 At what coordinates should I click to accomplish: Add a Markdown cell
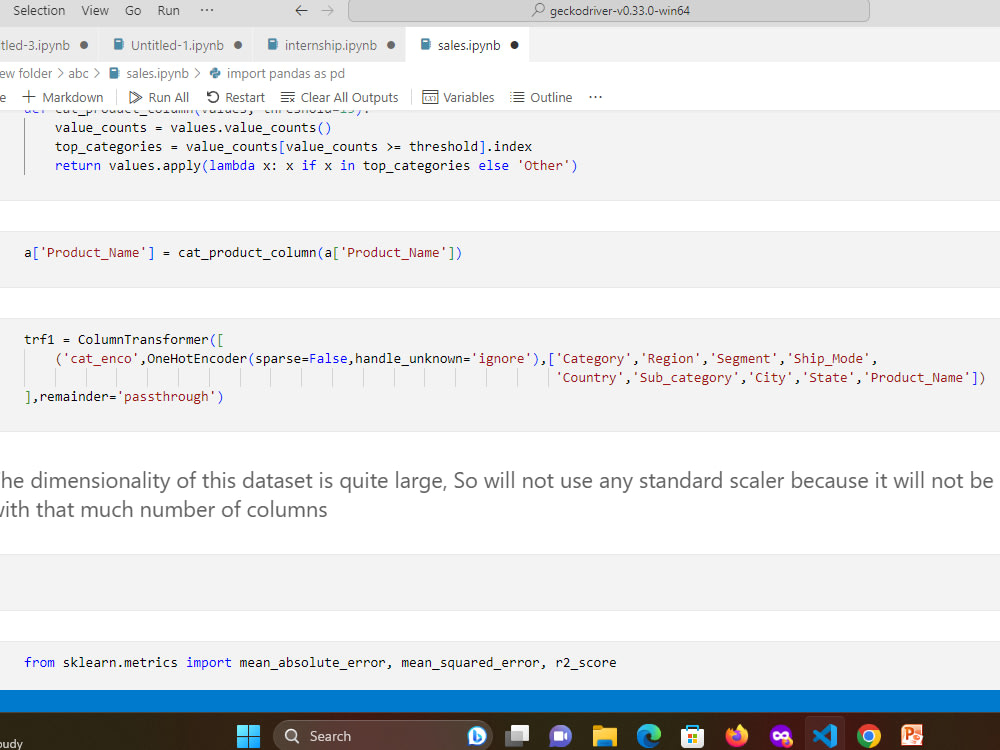point(62,97)
